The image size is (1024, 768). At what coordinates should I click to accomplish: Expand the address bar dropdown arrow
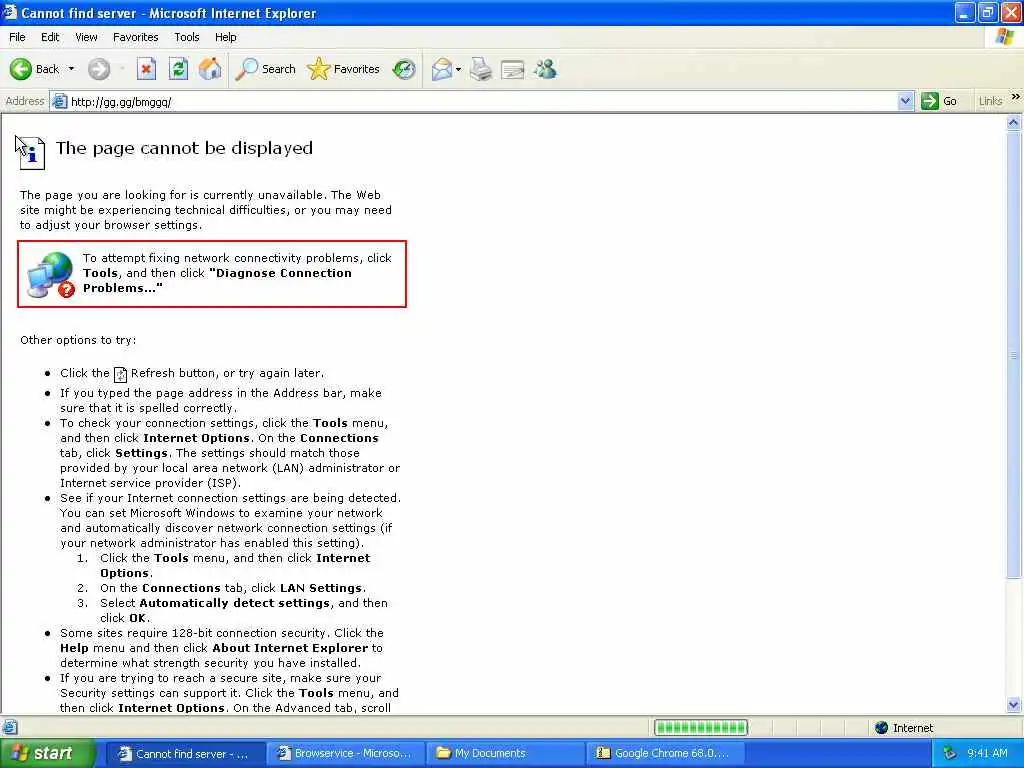pos(904,101)
